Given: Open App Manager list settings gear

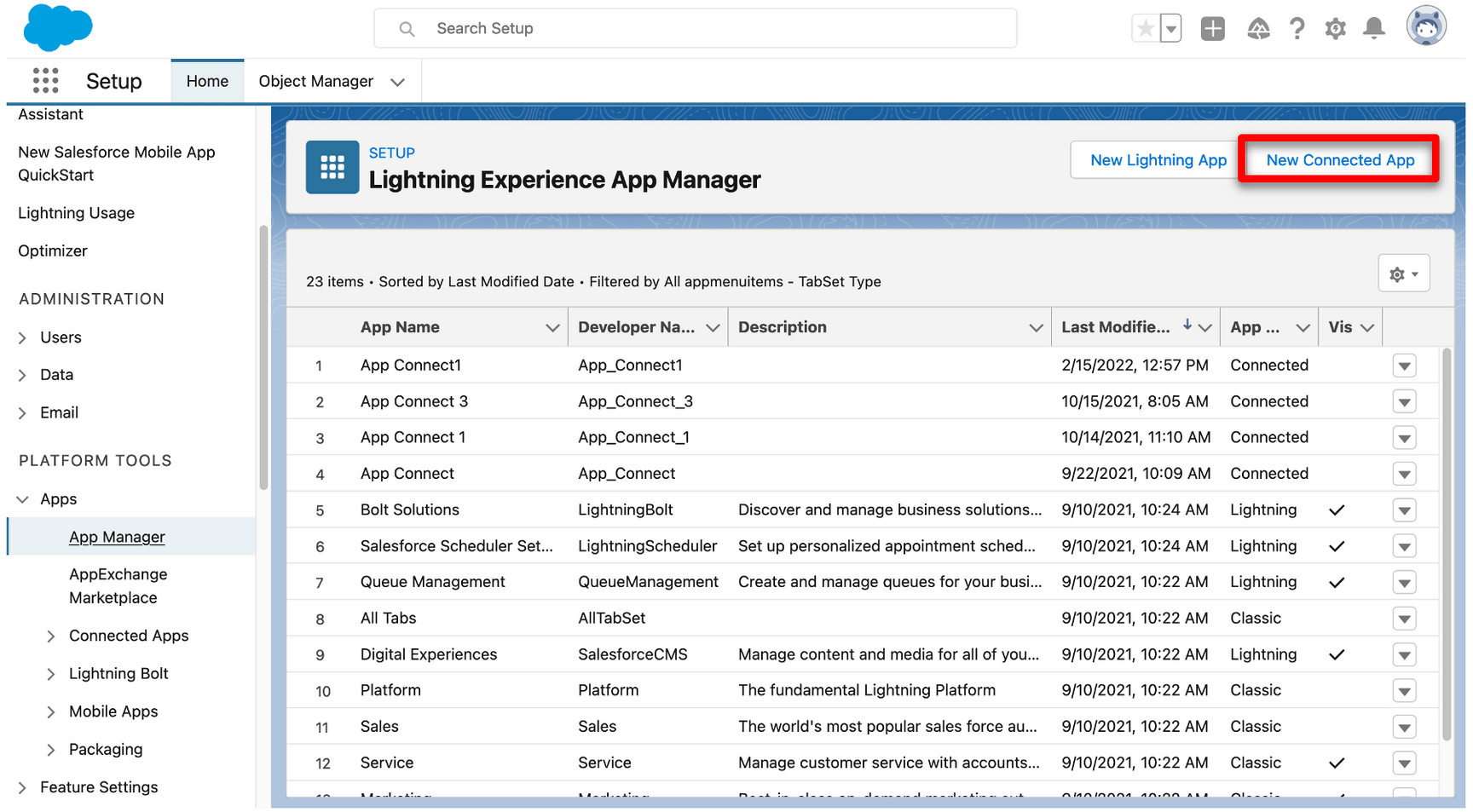Looking at the screenshot, I should pos(1403,273).
